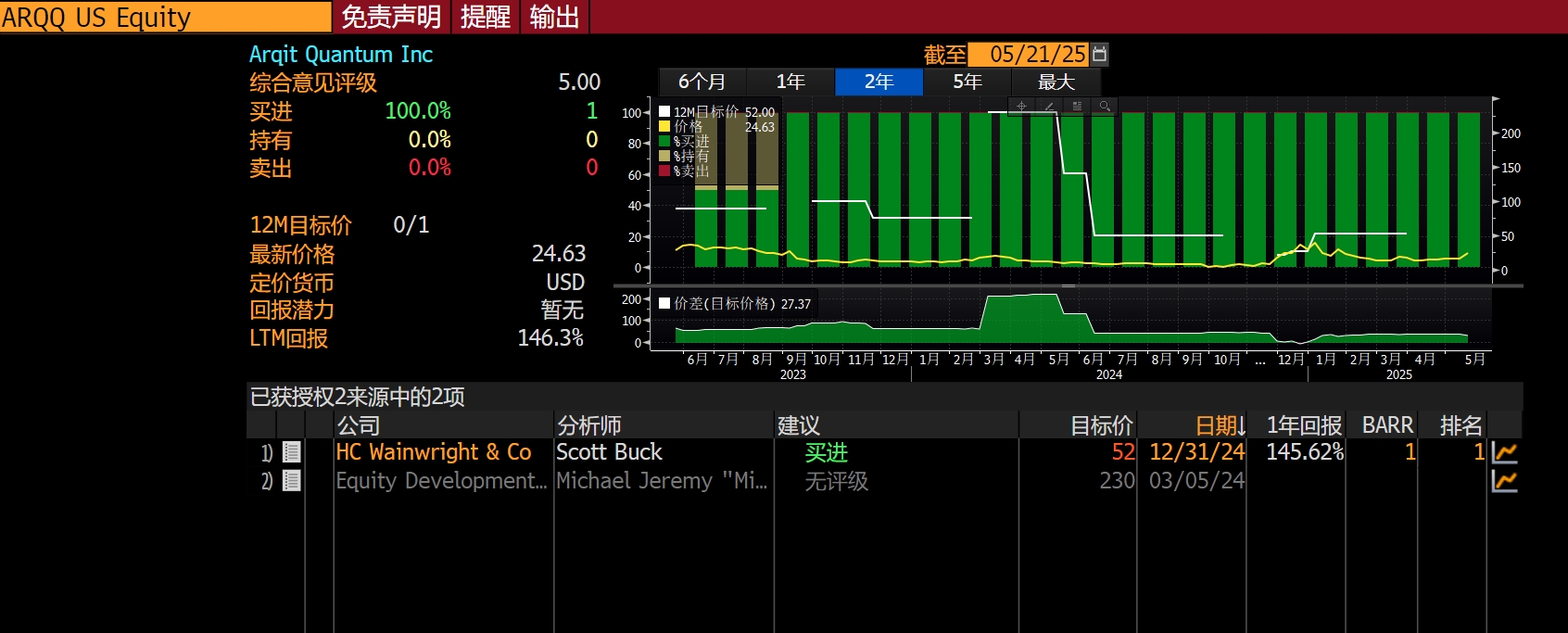Toggle the 12M目标价 series legend box
Image resolution: width=1568 pixels, height=633 pixels.
(x=664, y=111)
